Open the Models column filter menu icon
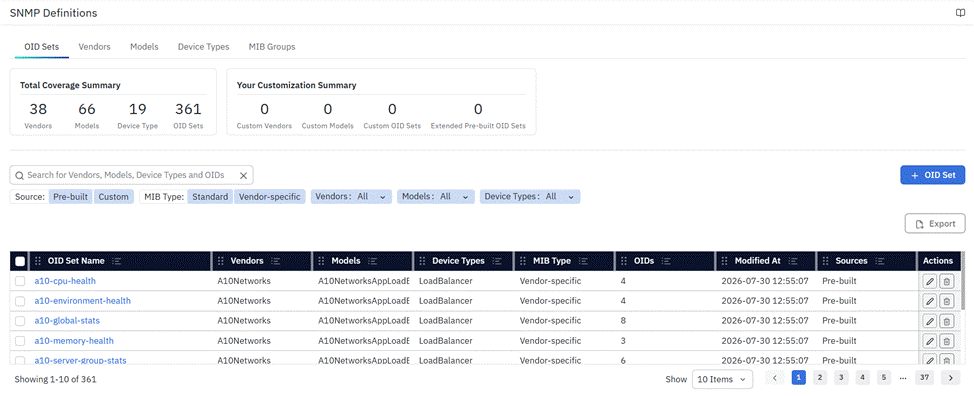This screenshot has height=396, width=974. pyautogui.click(x=373, y=261)
